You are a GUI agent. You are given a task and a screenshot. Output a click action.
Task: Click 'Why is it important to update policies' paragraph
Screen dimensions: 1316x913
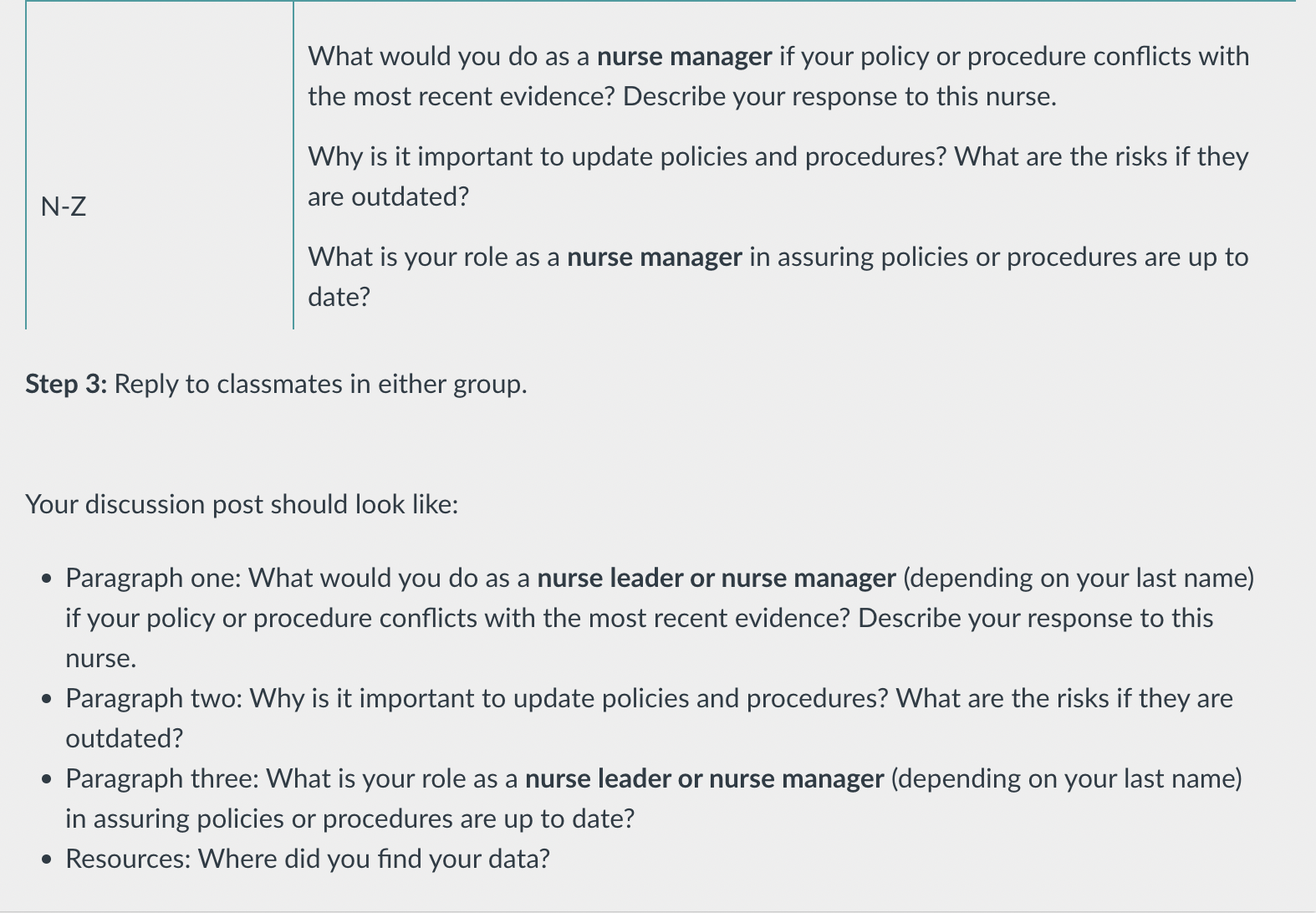tap(778, 176)
